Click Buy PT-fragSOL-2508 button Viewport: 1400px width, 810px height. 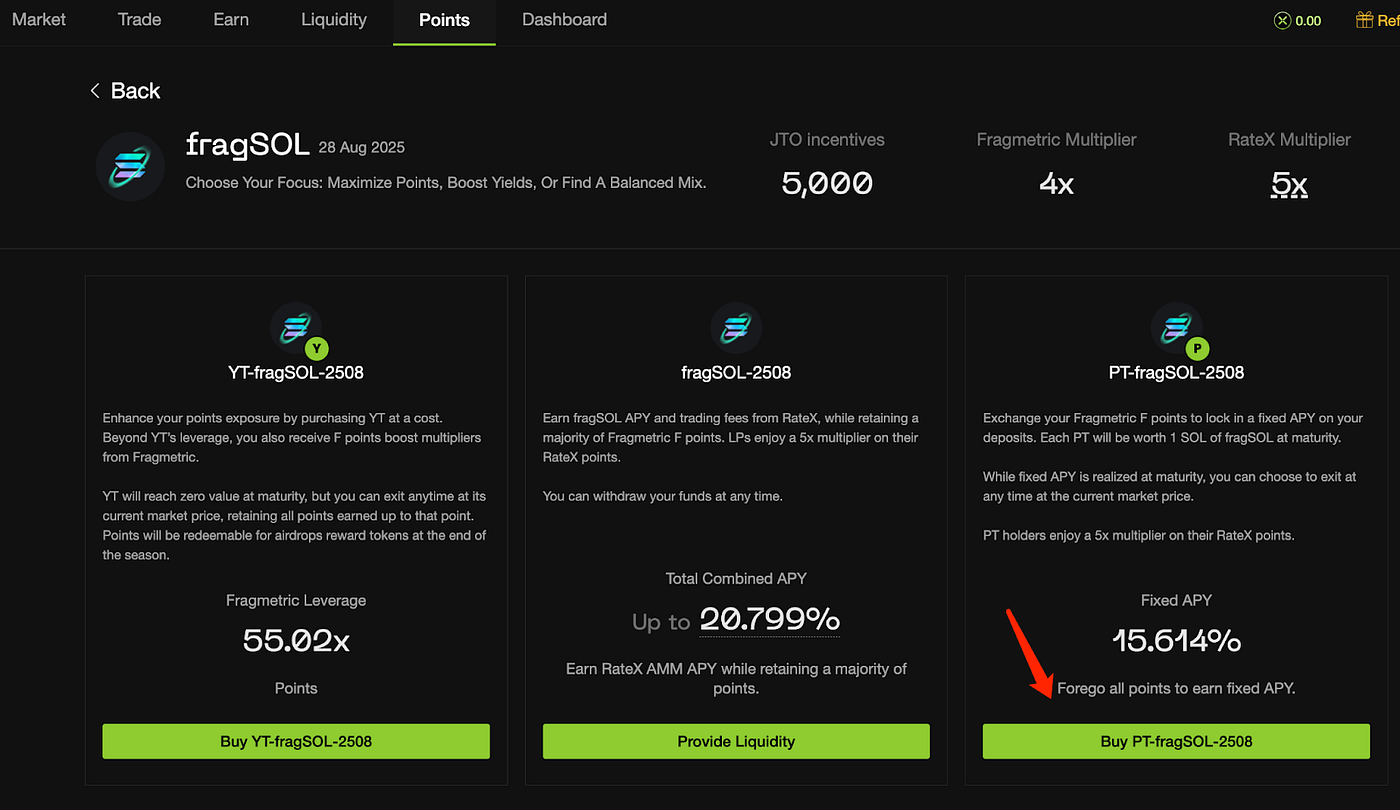tap(1176, 741)
